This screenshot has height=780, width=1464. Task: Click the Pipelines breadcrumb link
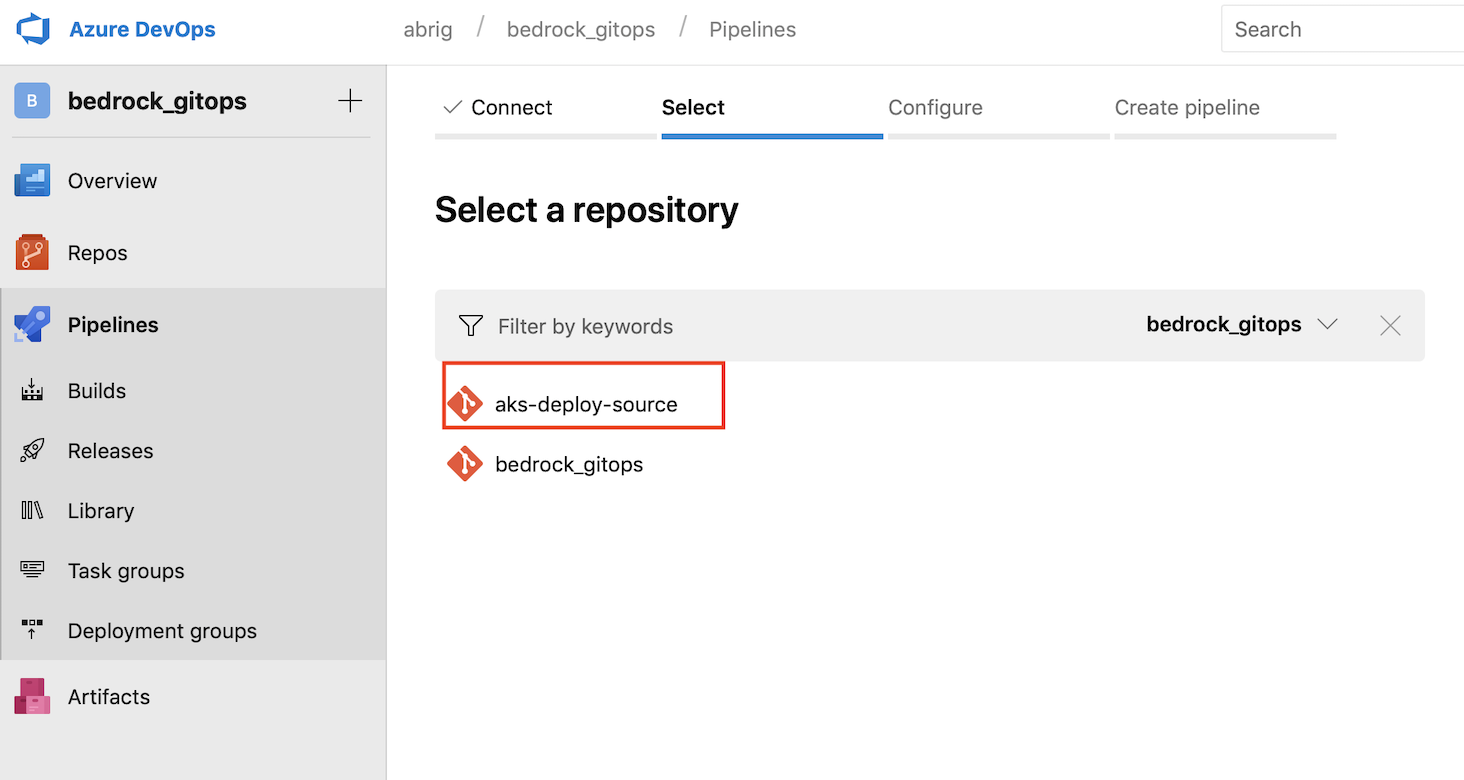coord(753,30)
